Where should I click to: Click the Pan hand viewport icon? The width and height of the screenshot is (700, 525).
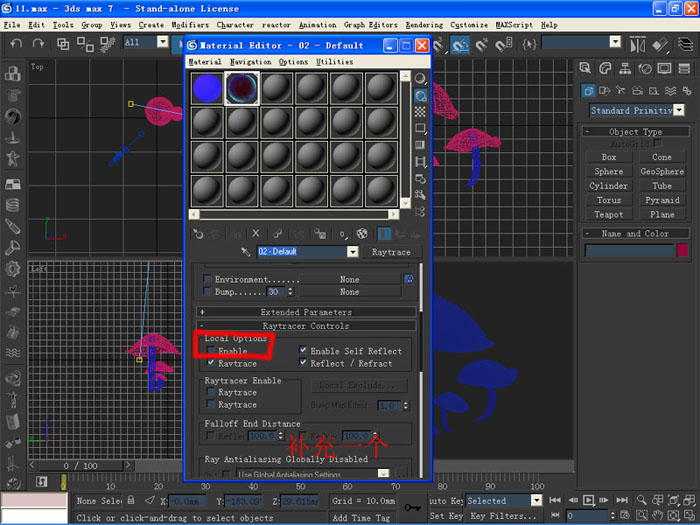[x=657, y=516]
